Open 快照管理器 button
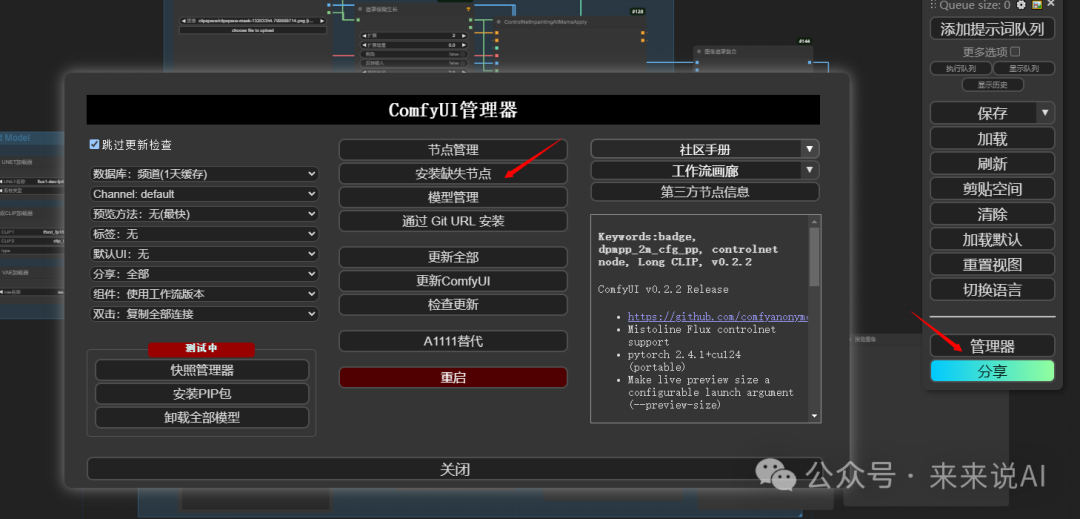The height and width of the screenshot is (519, 1080). click(202, 370)
